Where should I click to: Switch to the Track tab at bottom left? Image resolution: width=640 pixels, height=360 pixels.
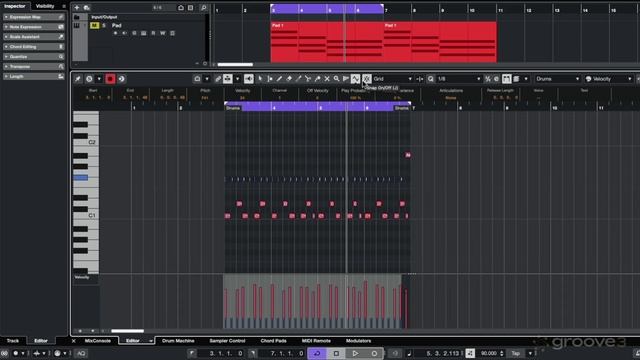[13, 340]
